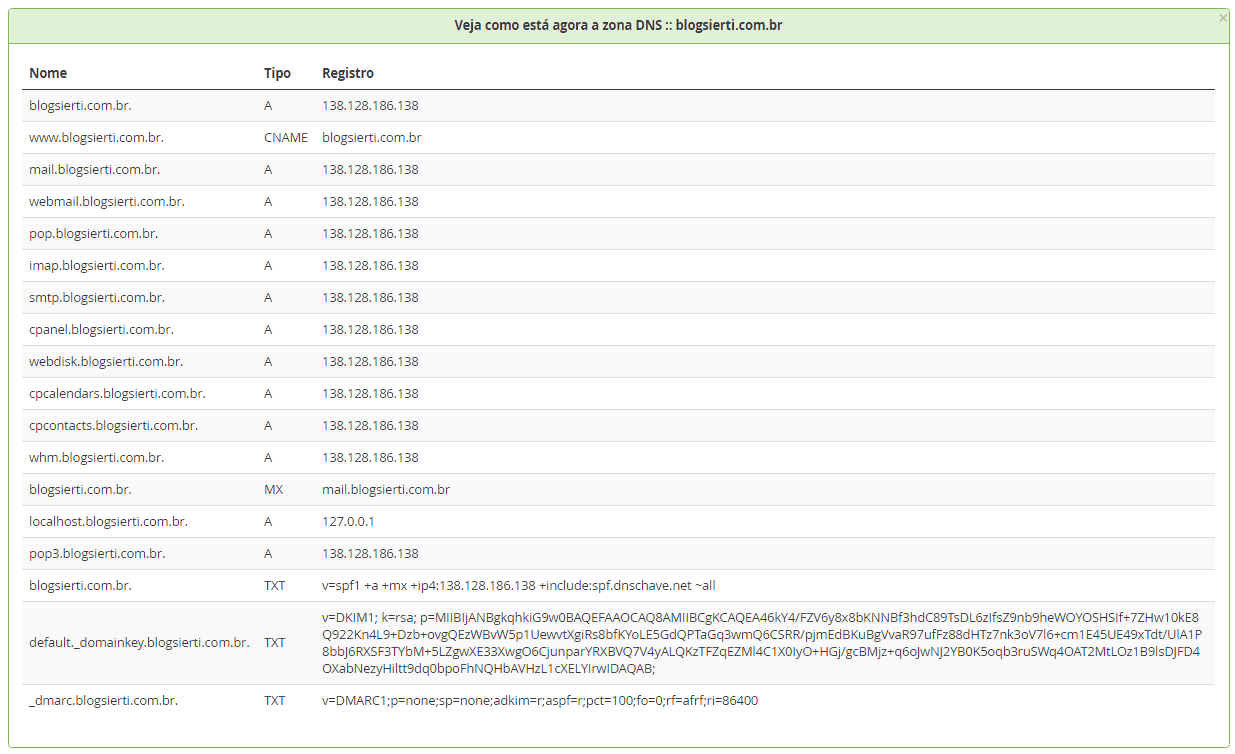The width and height of the screenshot is (1235, 754).
Task: Select the cpanel.blogsierti.com.br. entry
Action: (x=101, y=329)
